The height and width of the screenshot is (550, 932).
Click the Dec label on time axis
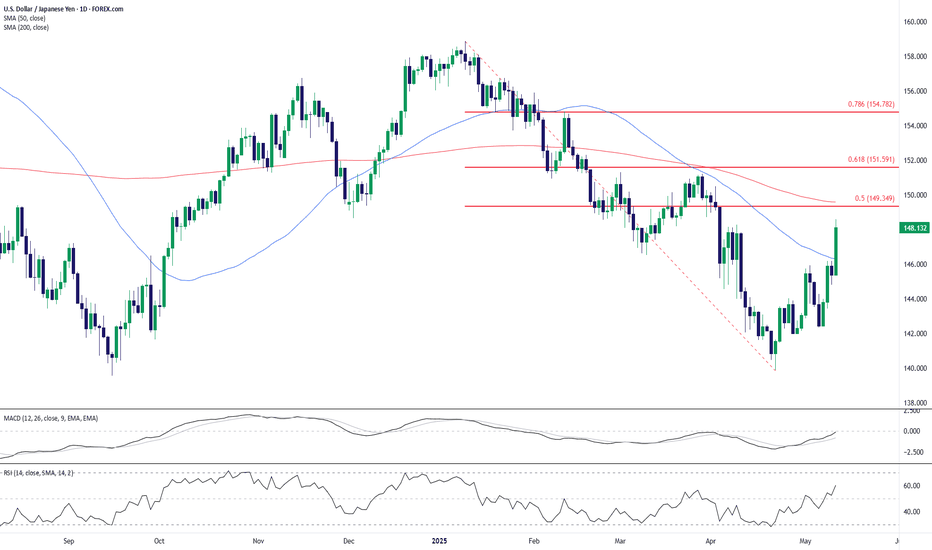[x=349, y=541]
